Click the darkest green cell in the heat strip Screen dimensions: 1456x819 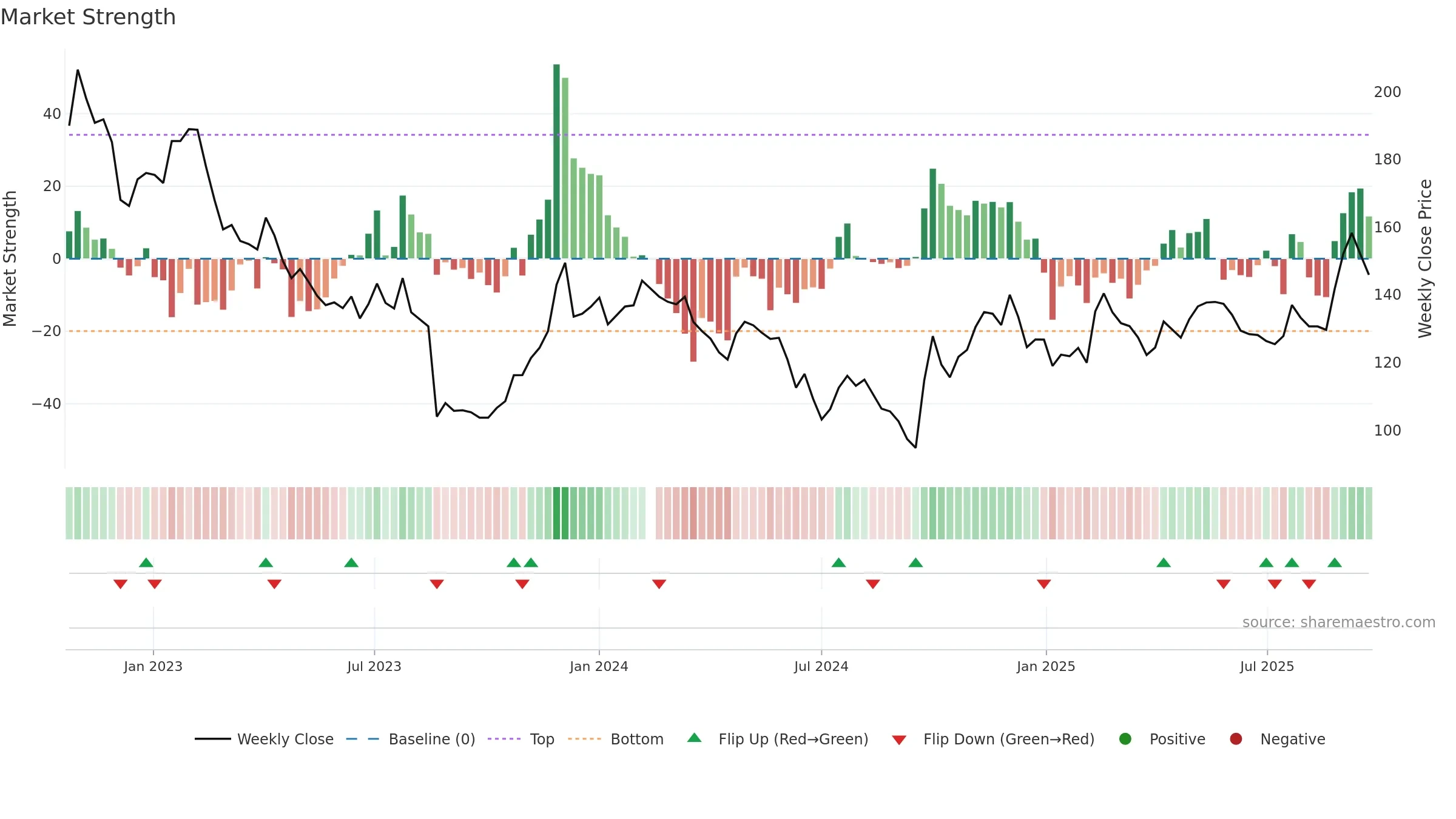[x=556, y=513]
